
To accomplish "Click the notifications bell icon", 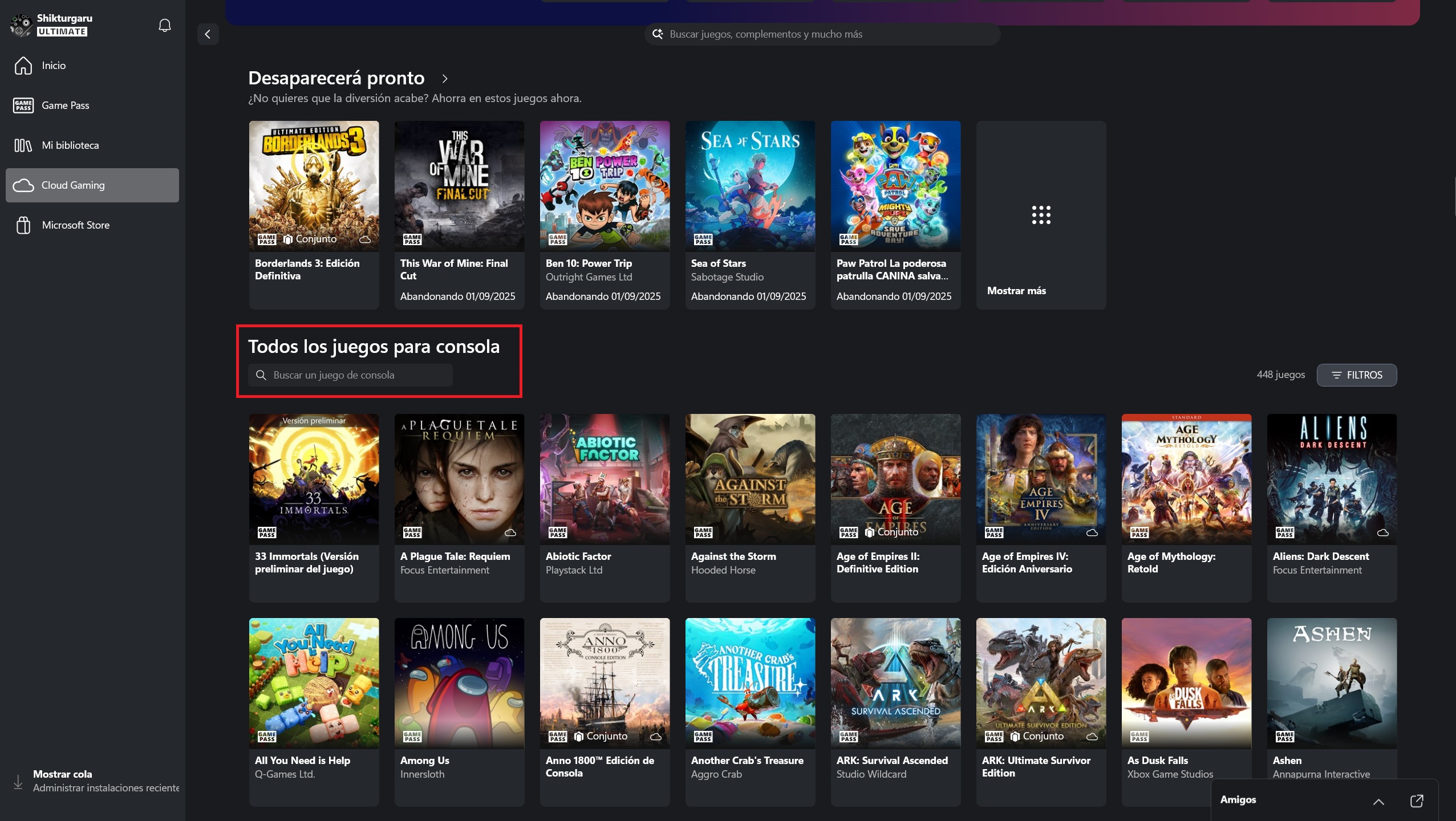I will tap(165, 25).
